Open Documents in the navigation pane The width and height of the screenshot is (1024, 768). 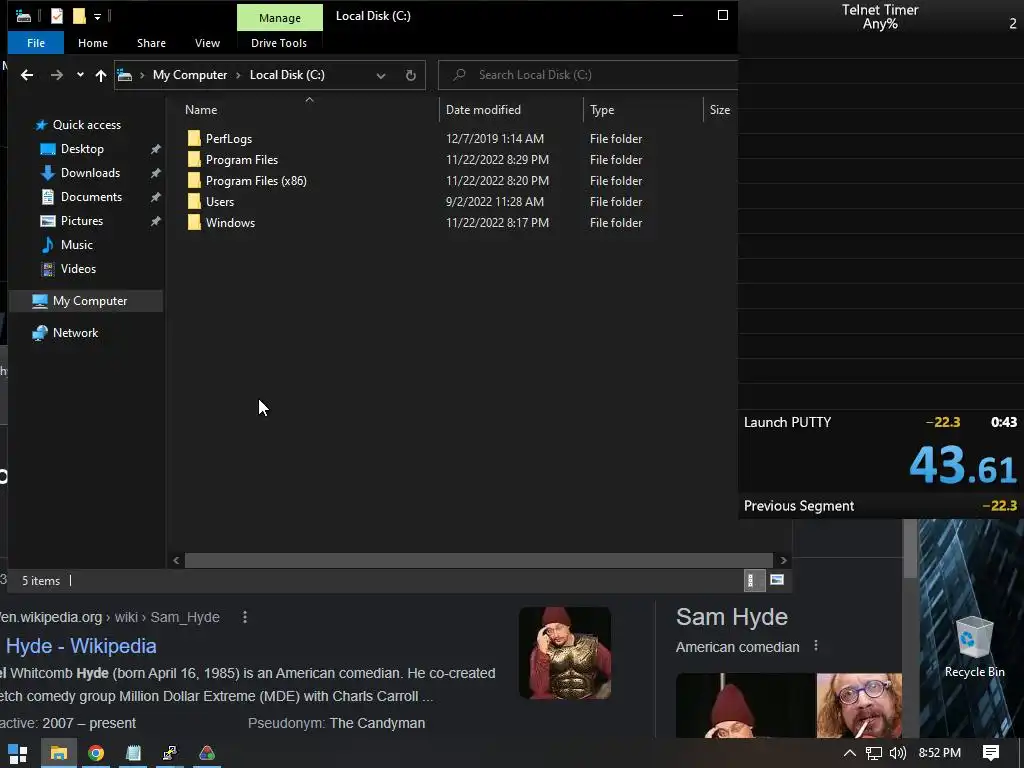click(91, 197)
